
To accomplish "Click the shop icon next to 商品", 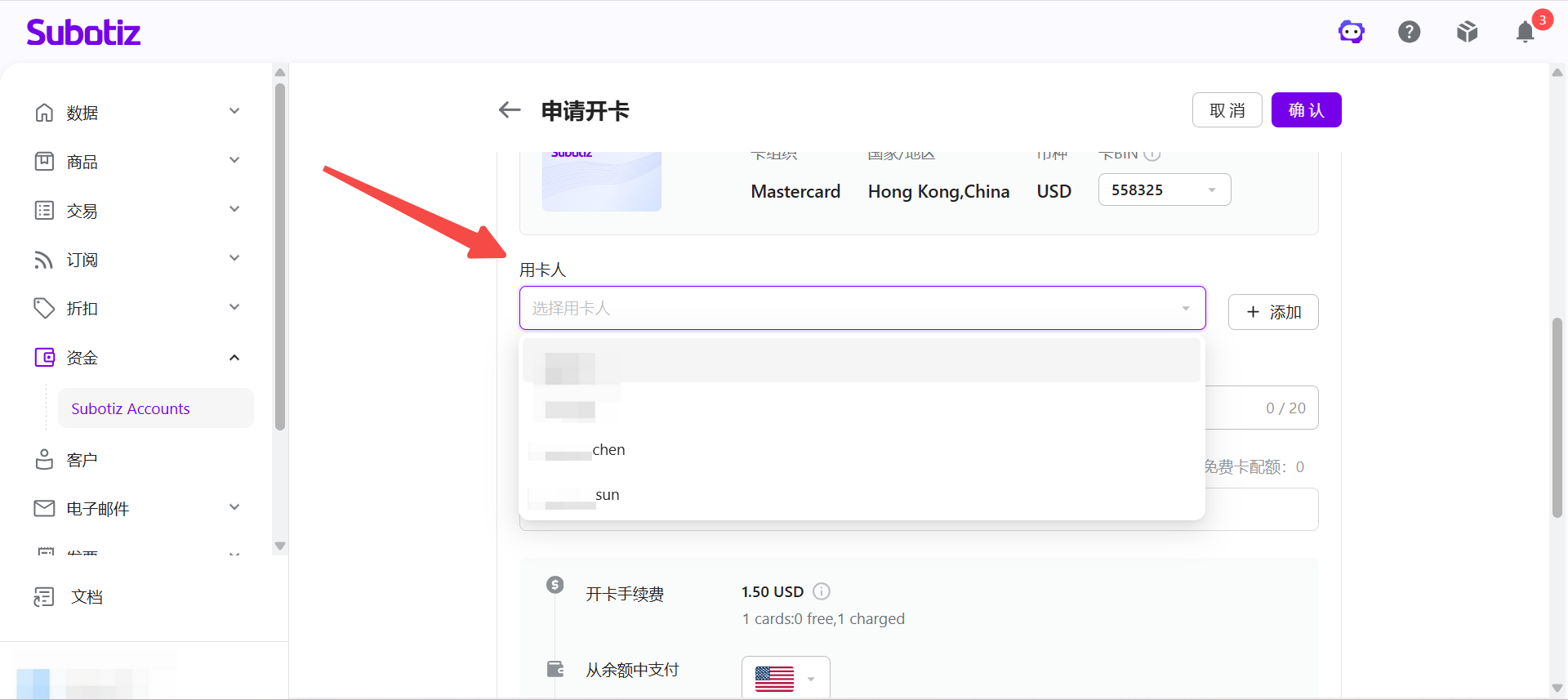I will (44, 161).
